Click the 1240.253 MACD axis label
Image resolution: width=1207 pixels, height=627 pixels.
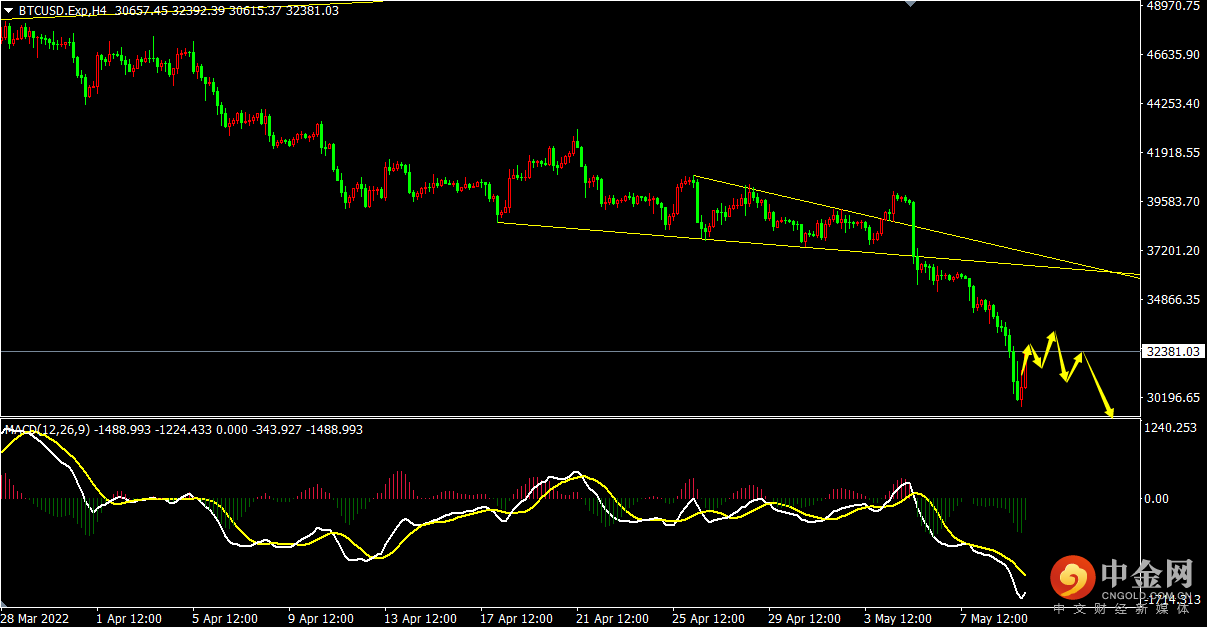coord(1170,428)
